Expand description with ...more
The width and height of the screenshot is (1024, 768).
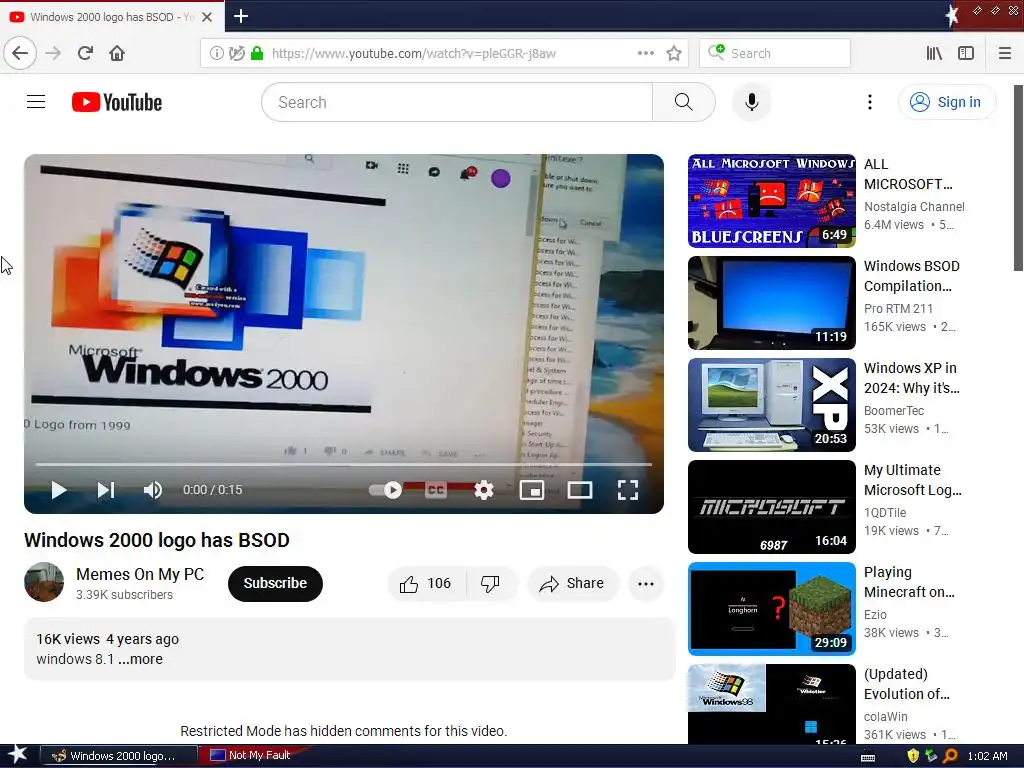140,659
